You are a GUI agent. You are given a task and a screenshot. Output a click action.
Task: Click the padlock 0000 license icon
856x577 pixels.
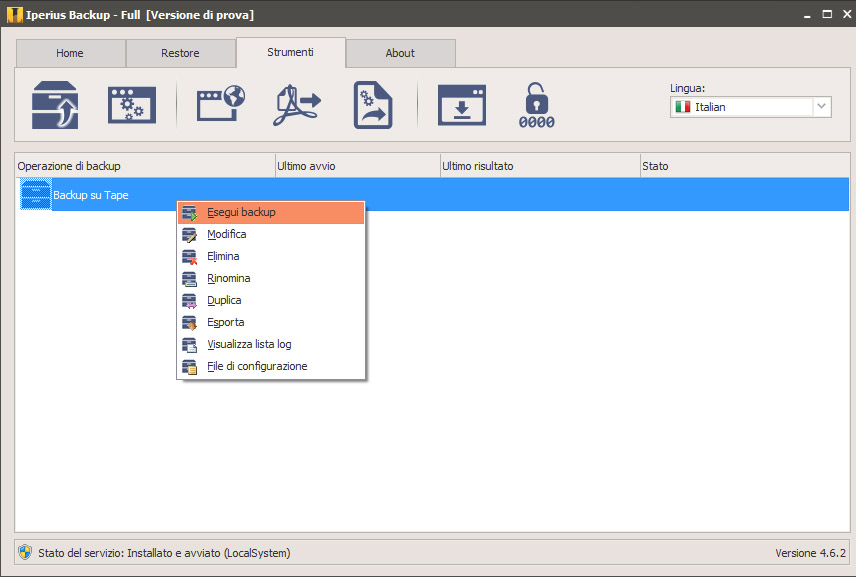tap(537, 105)
